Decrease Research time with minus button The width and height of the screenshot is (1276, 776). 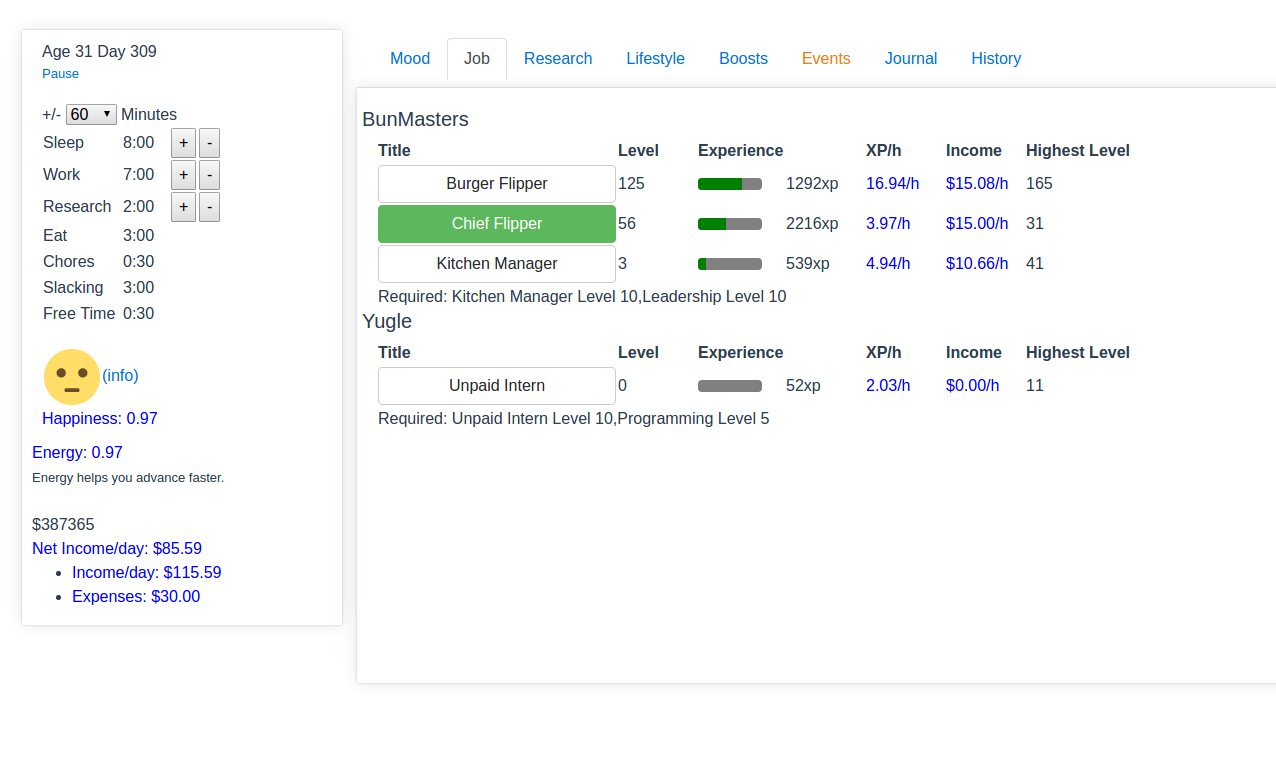[x=209, y=207]
